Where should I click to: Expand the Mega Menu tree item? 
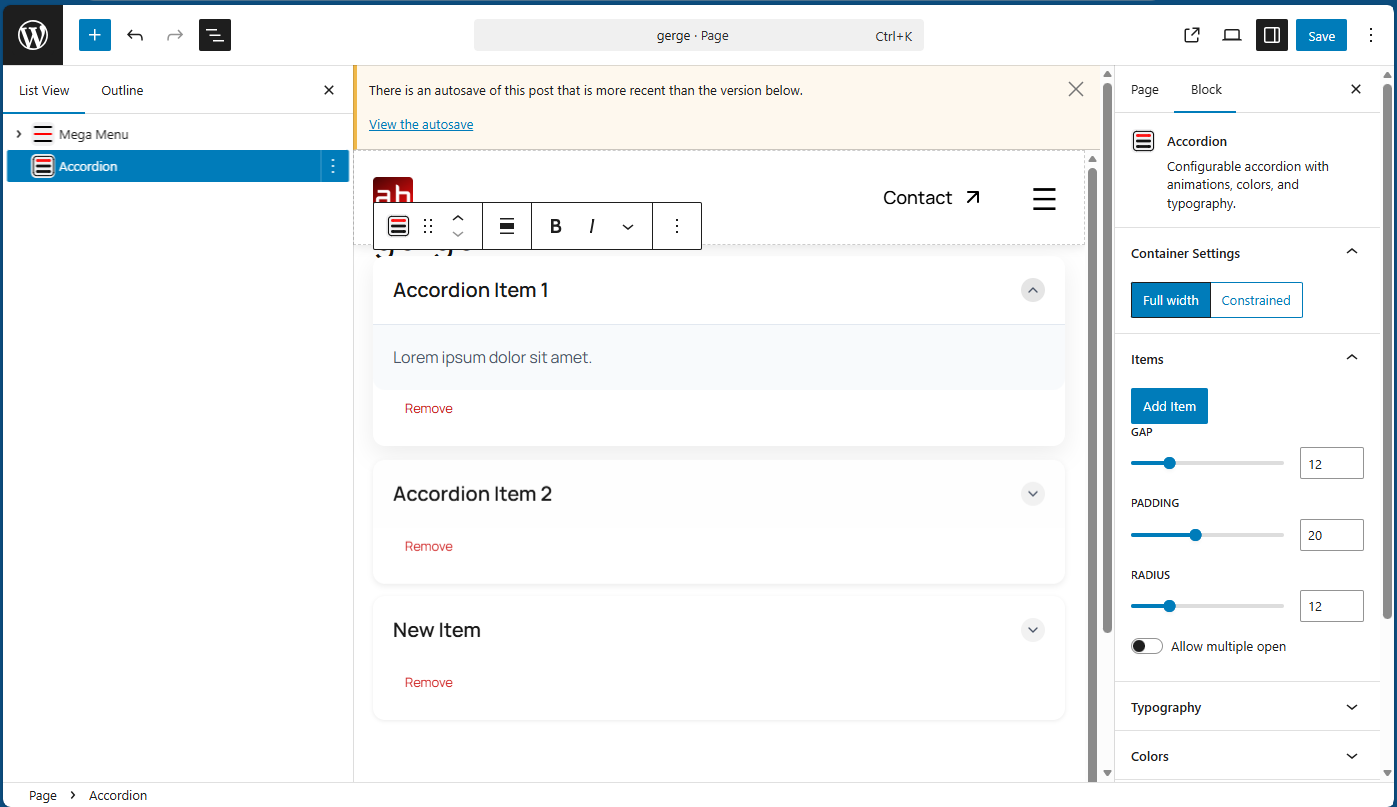pos(18,134)
